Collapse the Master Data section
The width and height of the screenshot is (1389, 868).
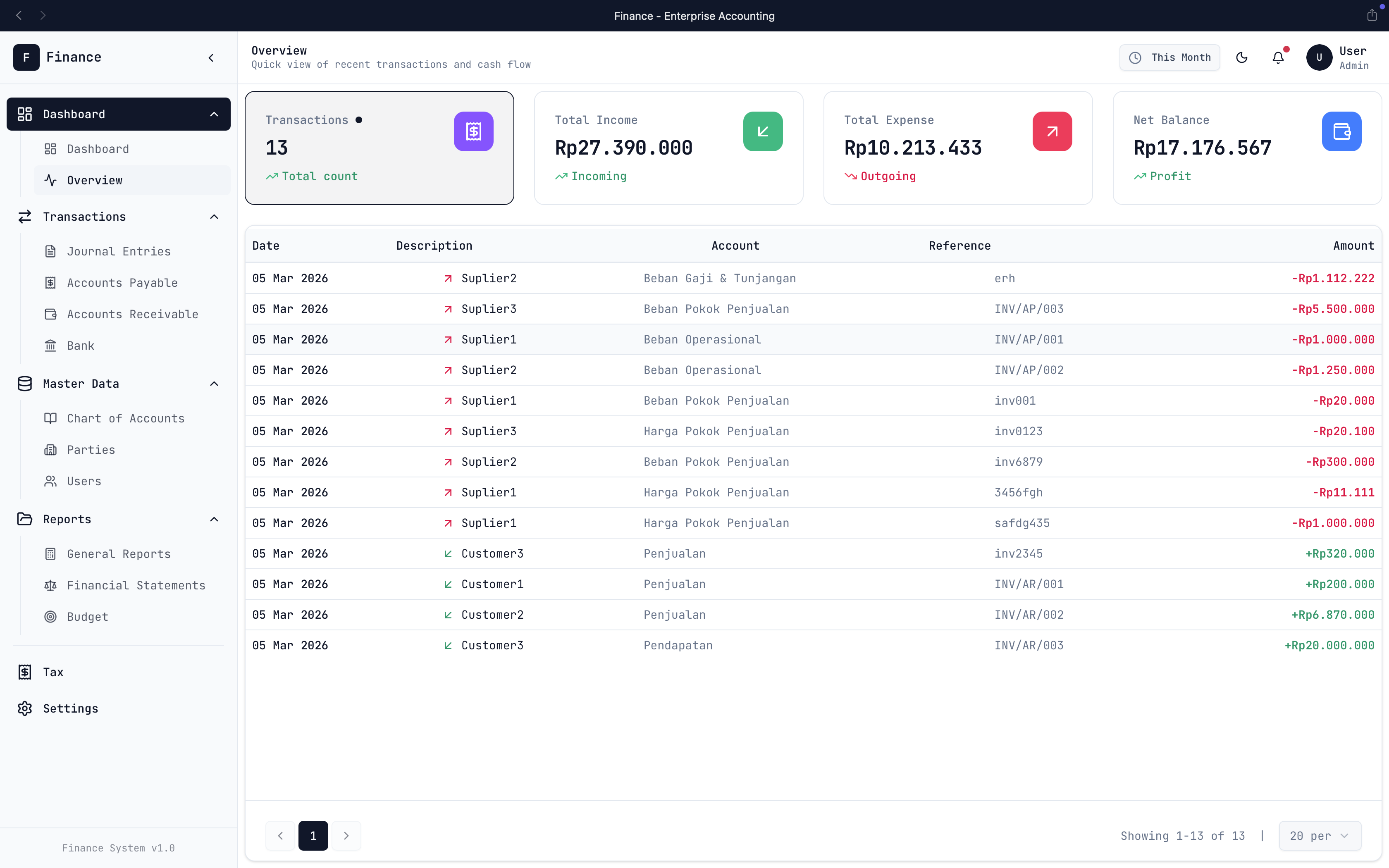pos(214,384)
